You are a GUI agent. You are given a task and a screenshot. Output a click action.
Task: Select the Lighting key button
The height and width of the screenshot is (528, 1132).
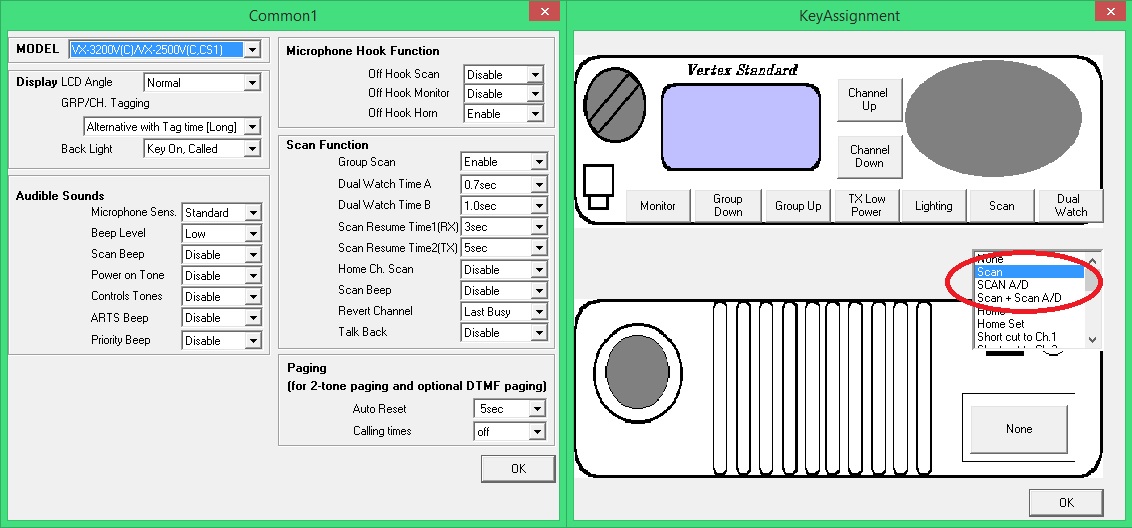tap(933, 206)
